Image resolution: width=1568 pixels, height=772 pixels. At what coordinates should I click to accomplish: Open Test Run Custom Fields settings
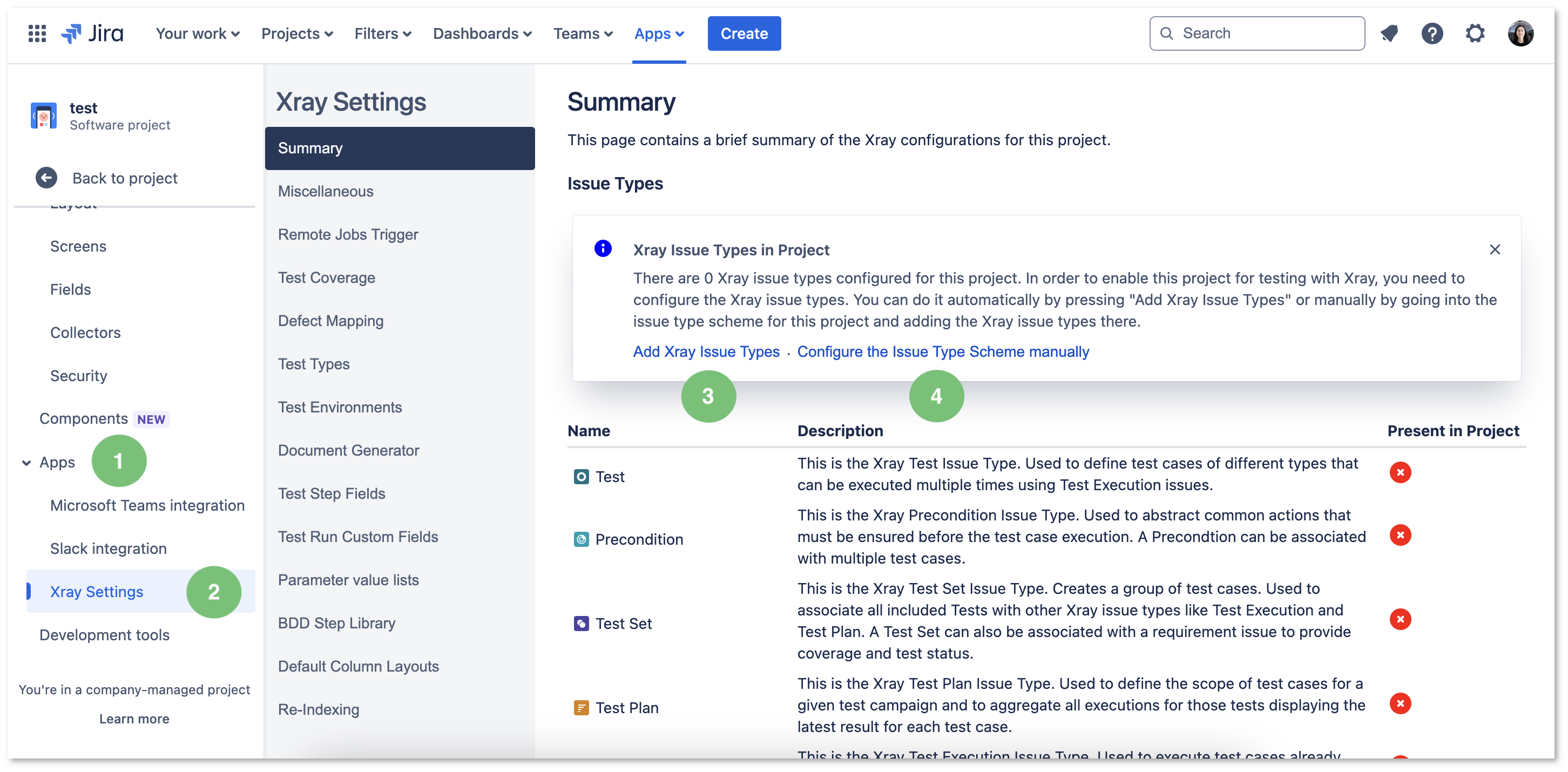click(x=358, y=537)
